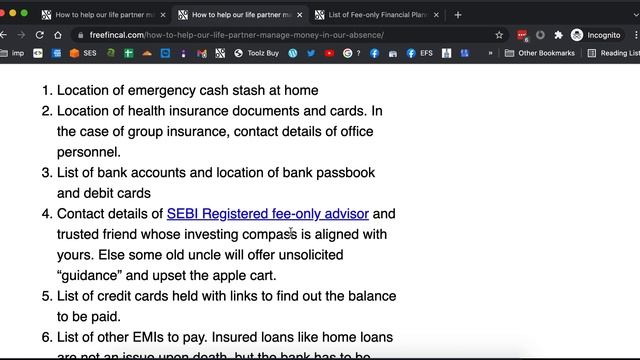Open the green plus-sheet bookmark icon
Viewport: 640px width, 360px height.
pos(129,53)
